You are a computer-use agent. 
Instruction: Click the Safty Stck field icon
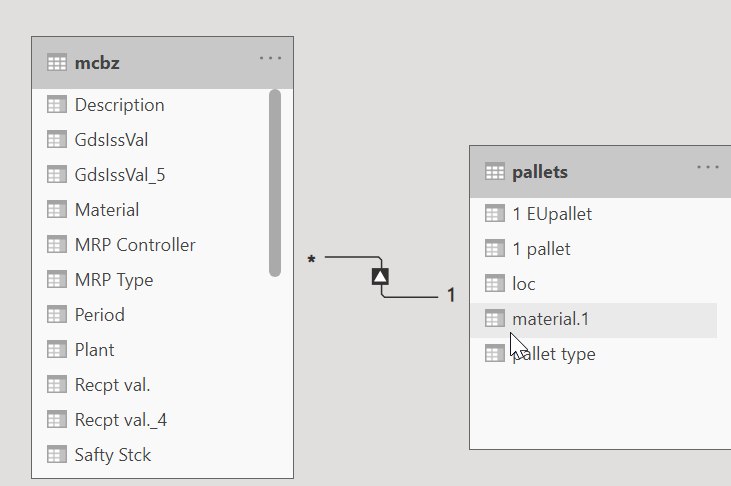point(57,454)
